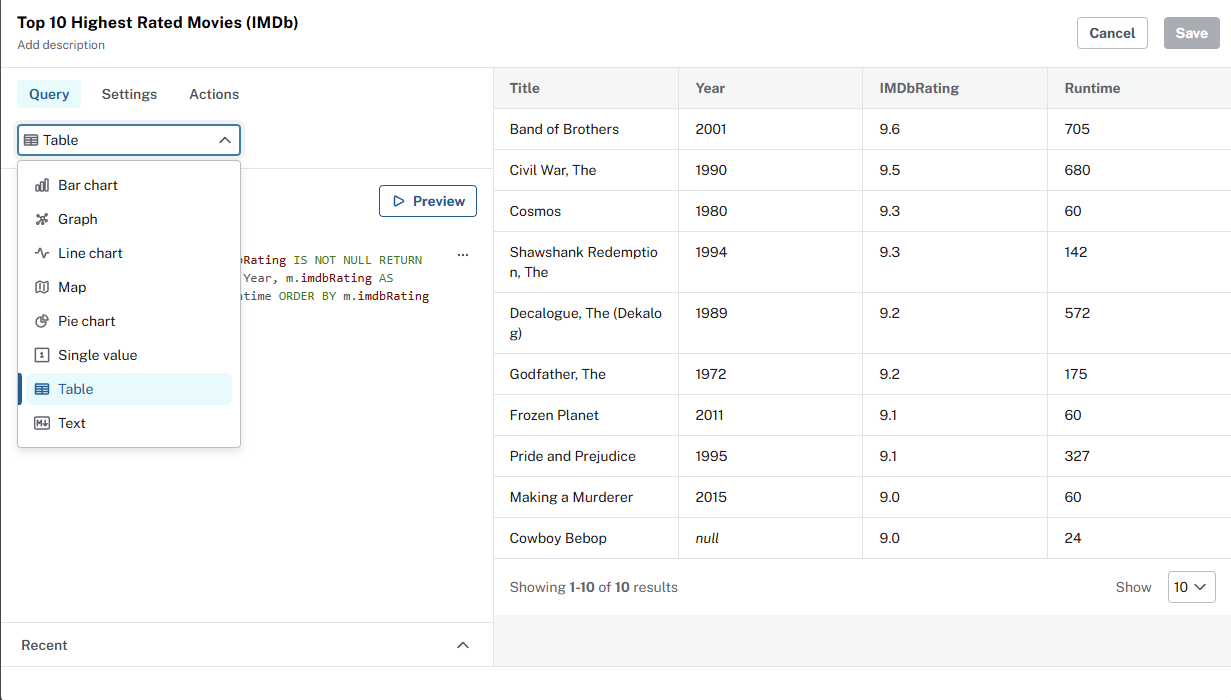
Task: Click the Showing 1-10 of 10 results text
Action: tap(594, 587)
